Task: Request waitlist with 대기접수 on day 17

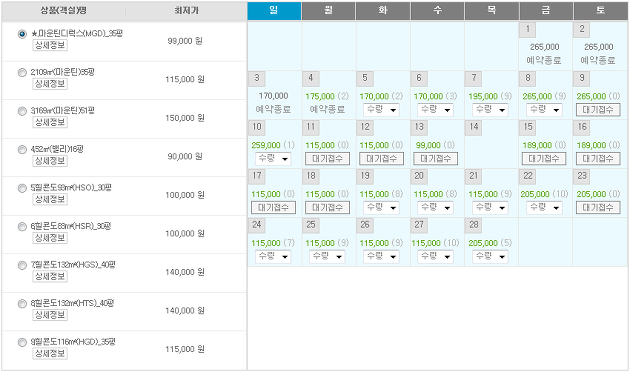Action: [x=273, y=208]
